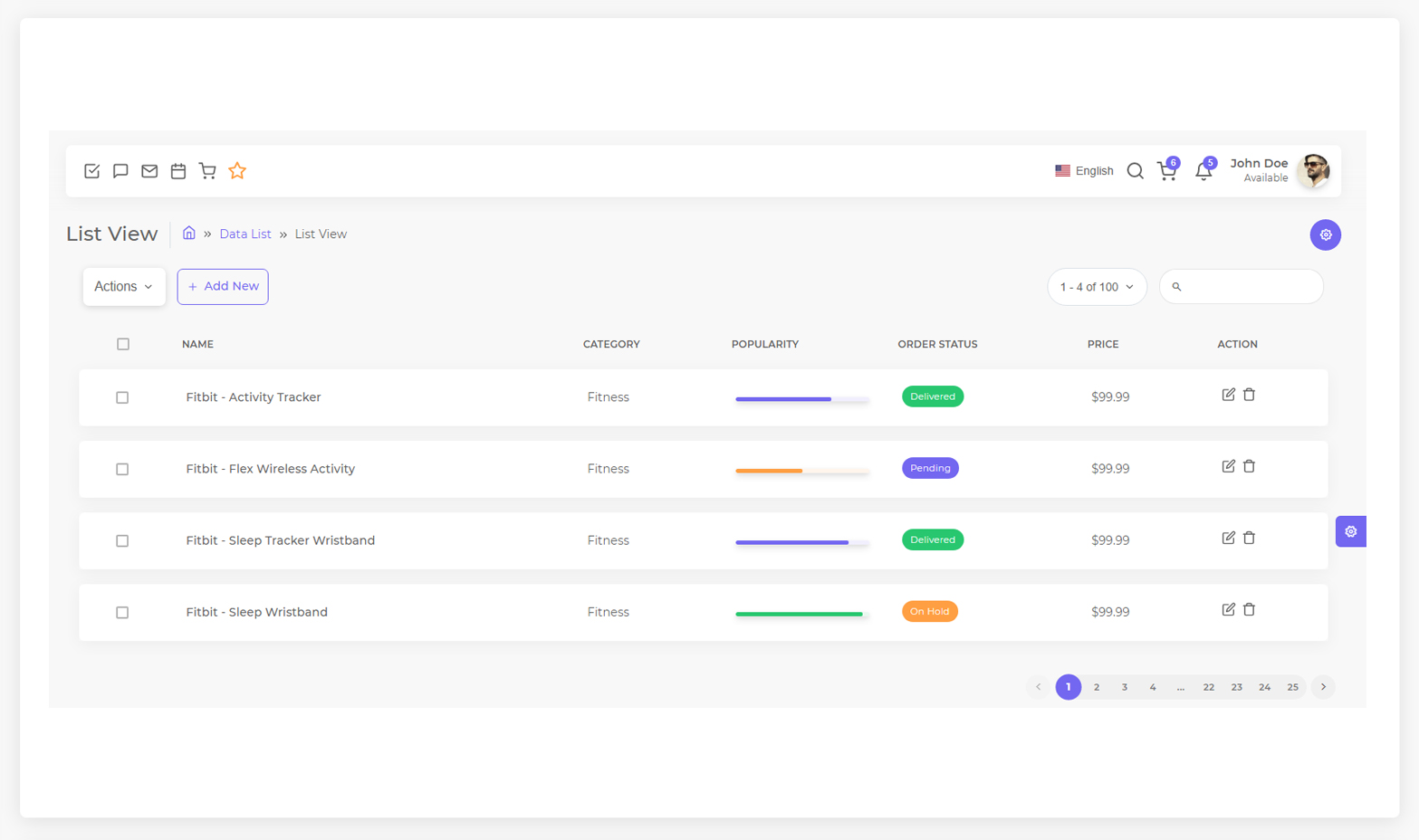This screenshot has height=840, width=1419.
Task: Click Delivered badge in Activity Tracker row
Action: [933, 396]
